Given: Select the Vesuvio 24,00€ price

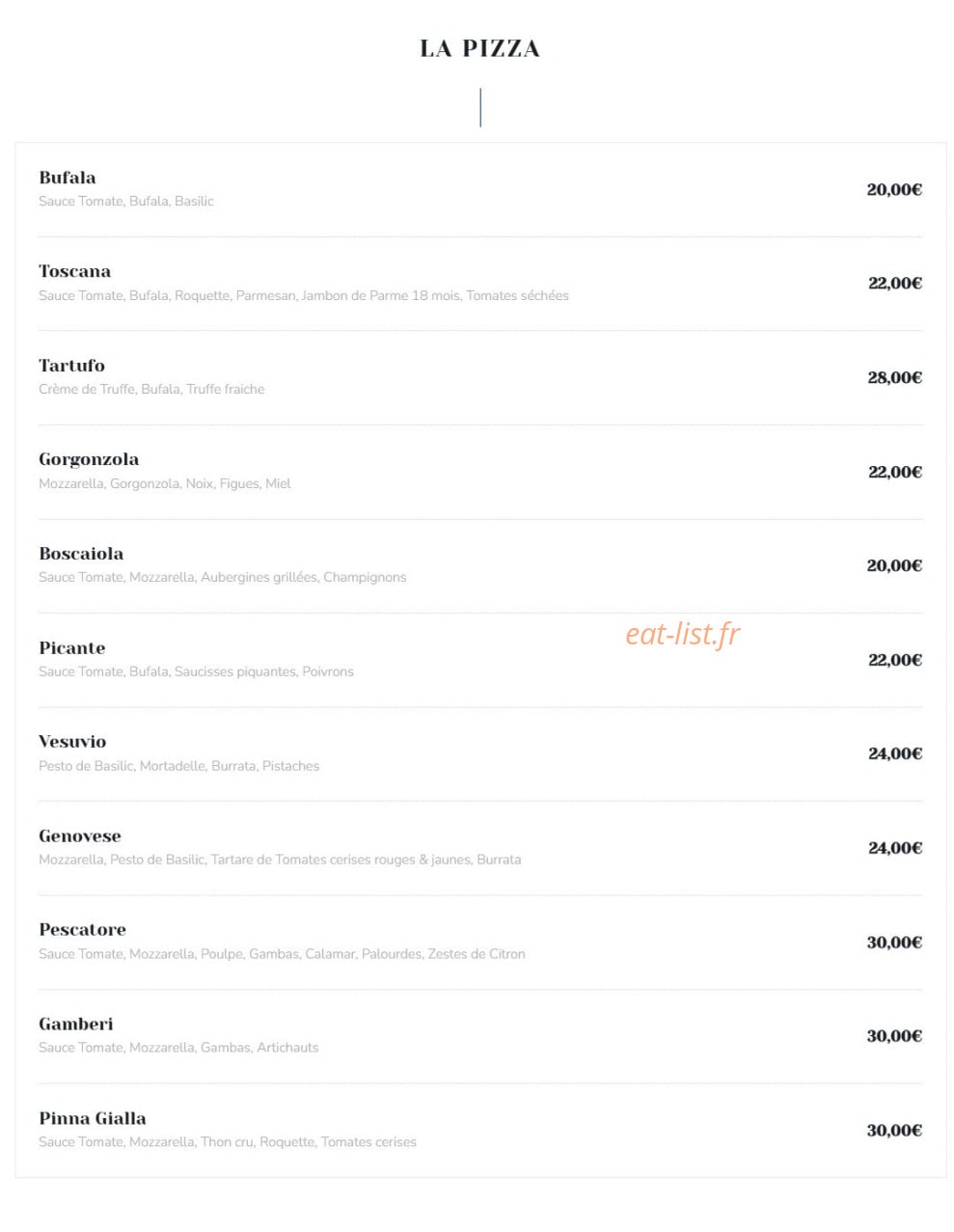Looking at the screenshot, I should tap(895, 753).
